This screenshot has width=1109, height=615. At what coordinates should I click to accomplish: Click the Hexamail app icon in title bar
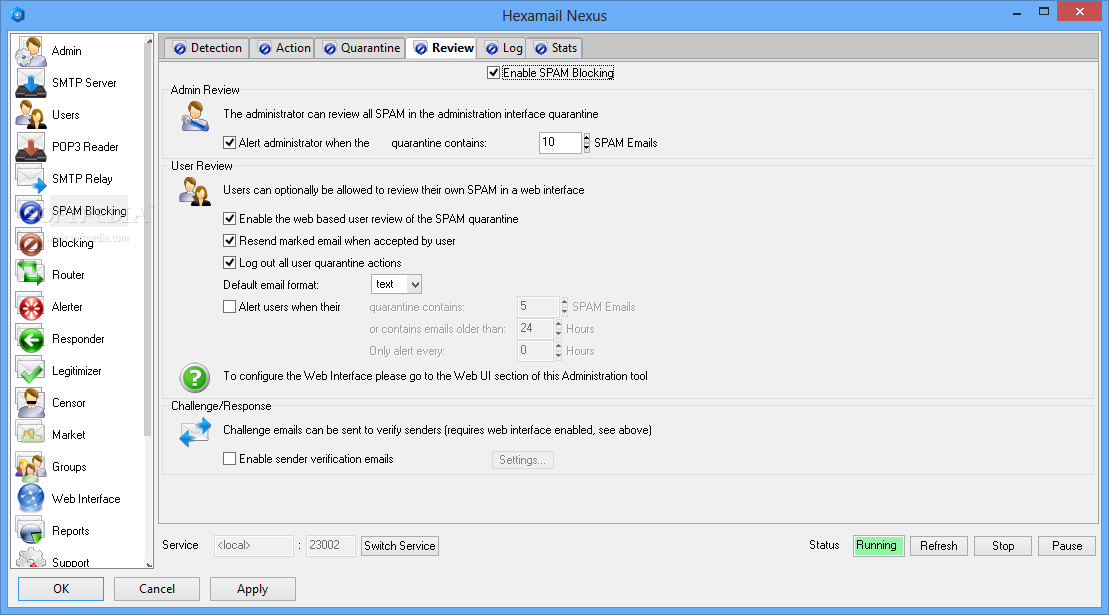[x=18, y=15]
